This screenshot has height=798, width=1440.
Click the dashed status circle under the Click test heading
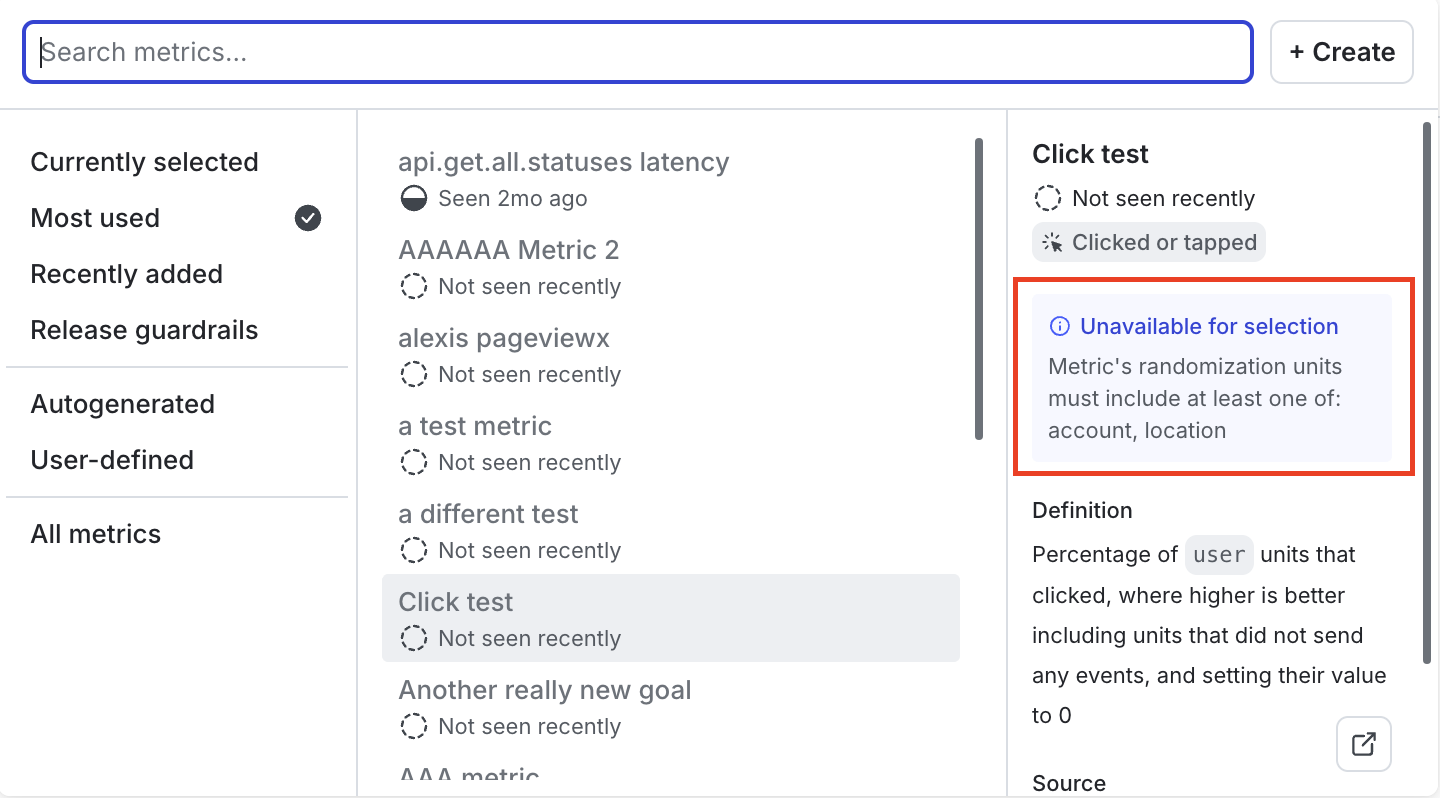tap(1047, 198)
